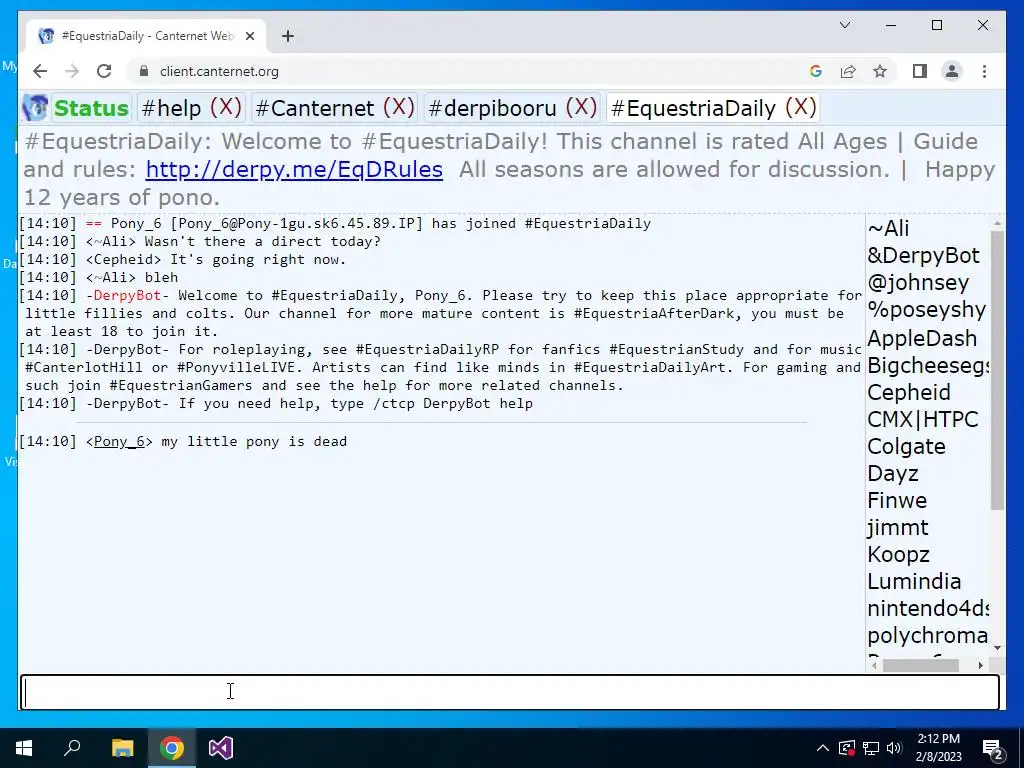The image size is (1024, 768).
Task: Open the browser side panel
Action: [920, 71]
